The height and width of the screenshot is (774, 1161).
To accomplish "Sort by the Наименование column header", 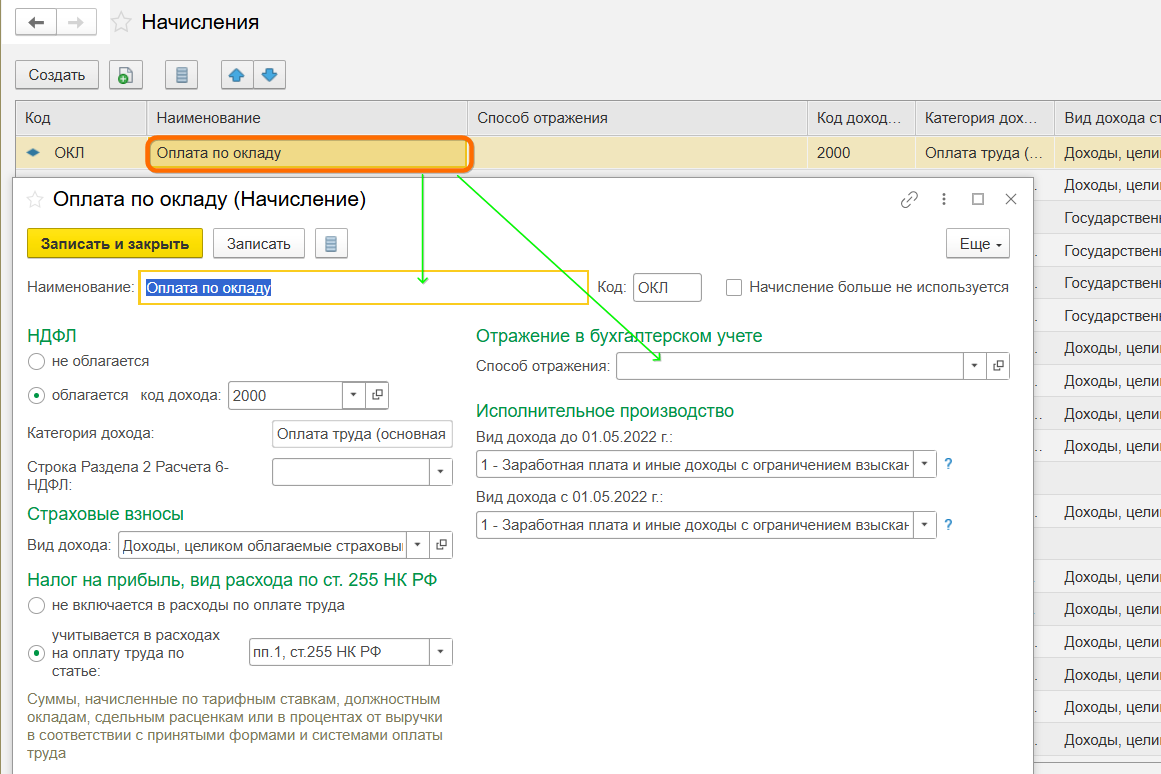I will [307, 118].
